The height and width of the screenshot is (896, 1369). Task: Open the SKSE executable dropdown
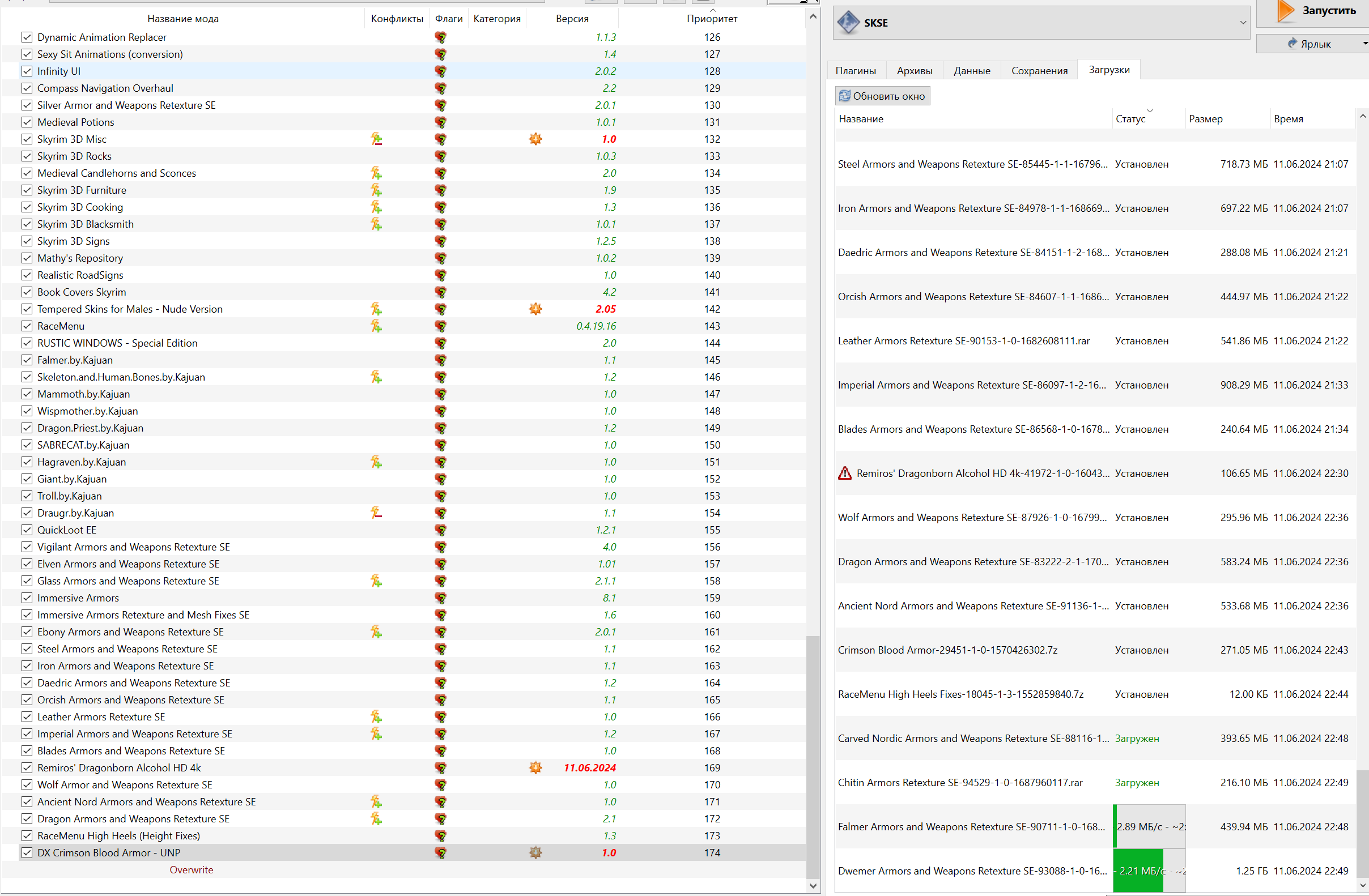coord(1243,23)
